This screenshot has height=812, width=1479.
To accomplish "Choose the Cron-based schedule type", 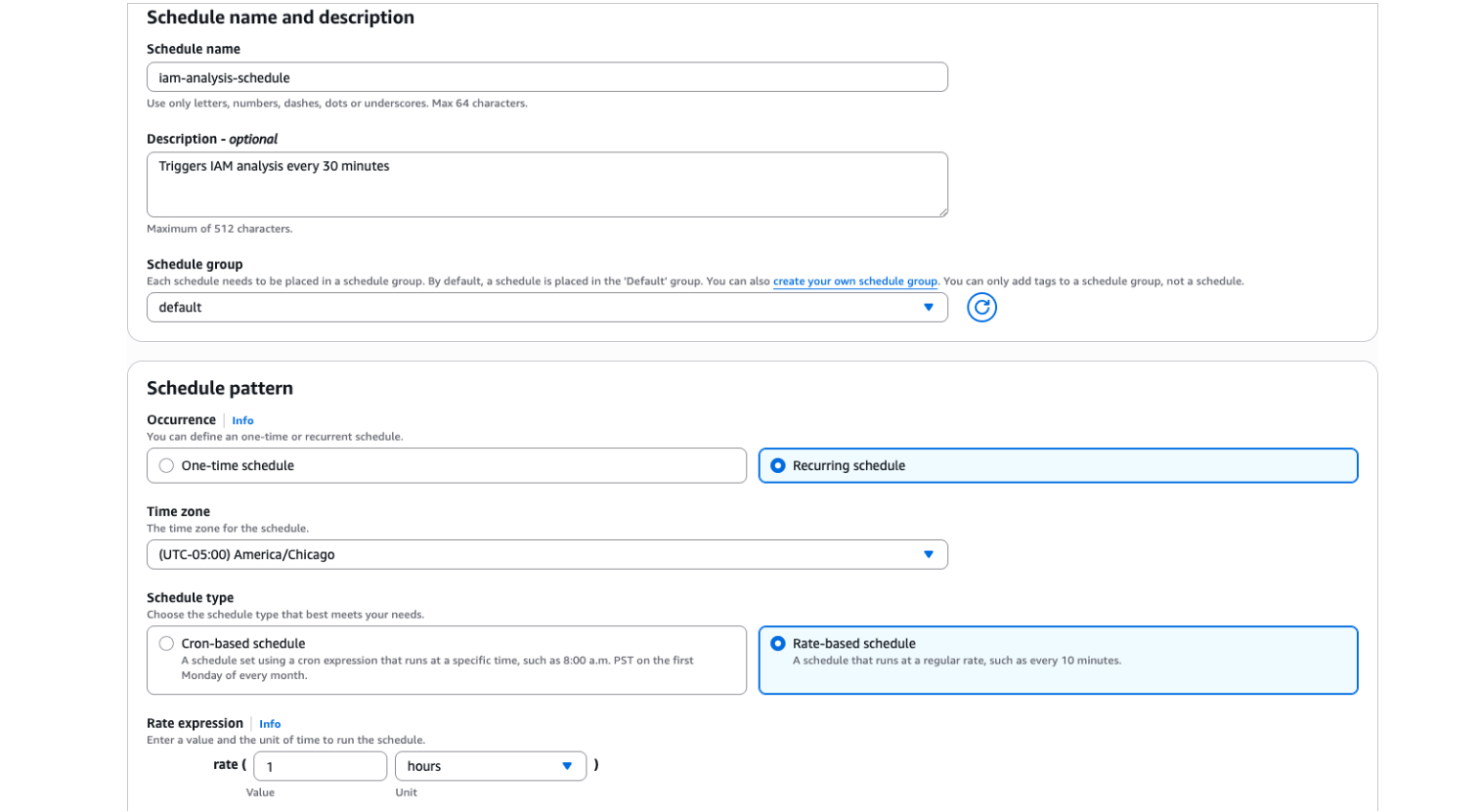I will 243,644.
